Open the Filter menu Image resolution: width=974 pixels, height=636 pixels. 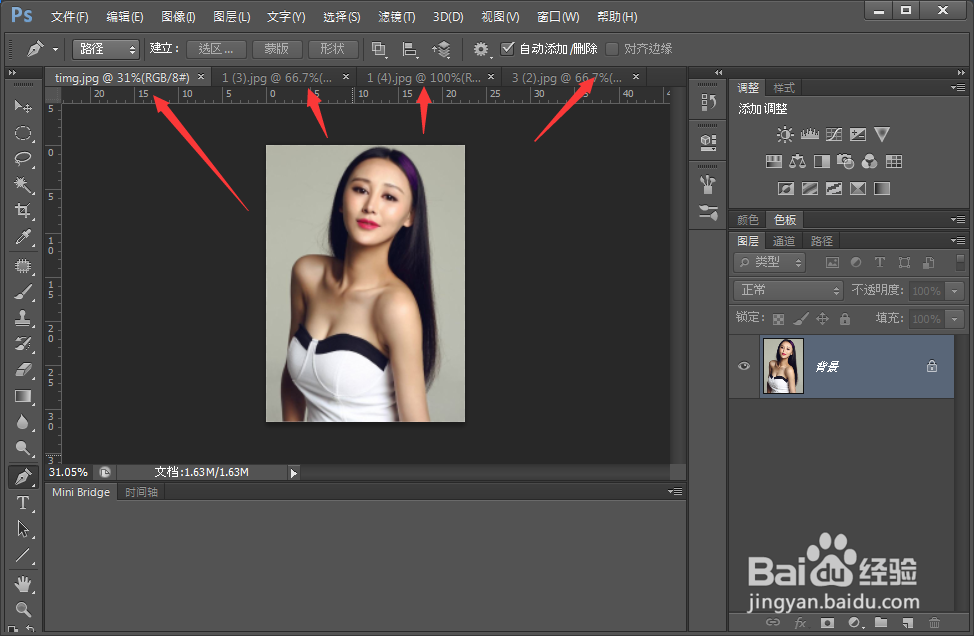pyautogui.click(x=396, y=17)
